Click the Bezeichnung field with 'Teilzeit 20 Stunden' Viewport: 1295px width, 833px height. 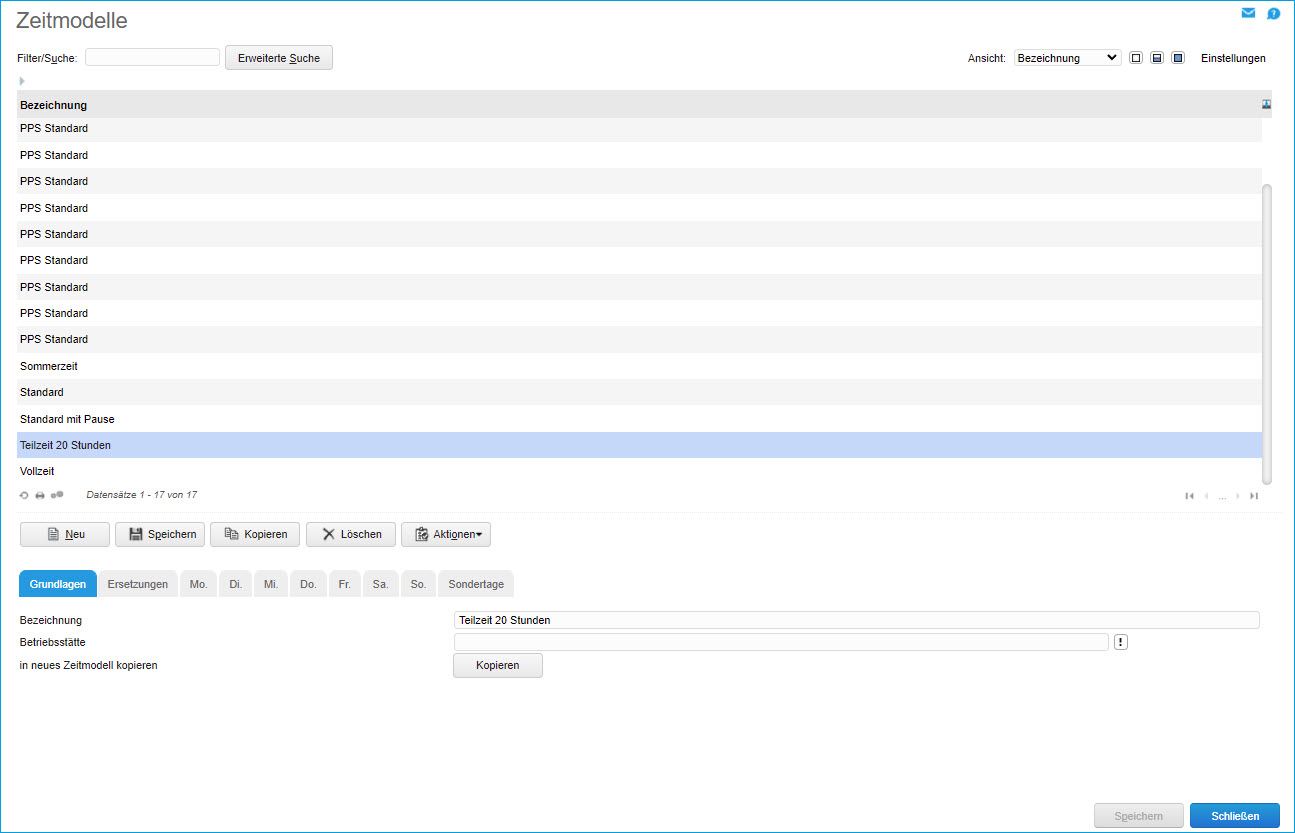tap(856, 620)
